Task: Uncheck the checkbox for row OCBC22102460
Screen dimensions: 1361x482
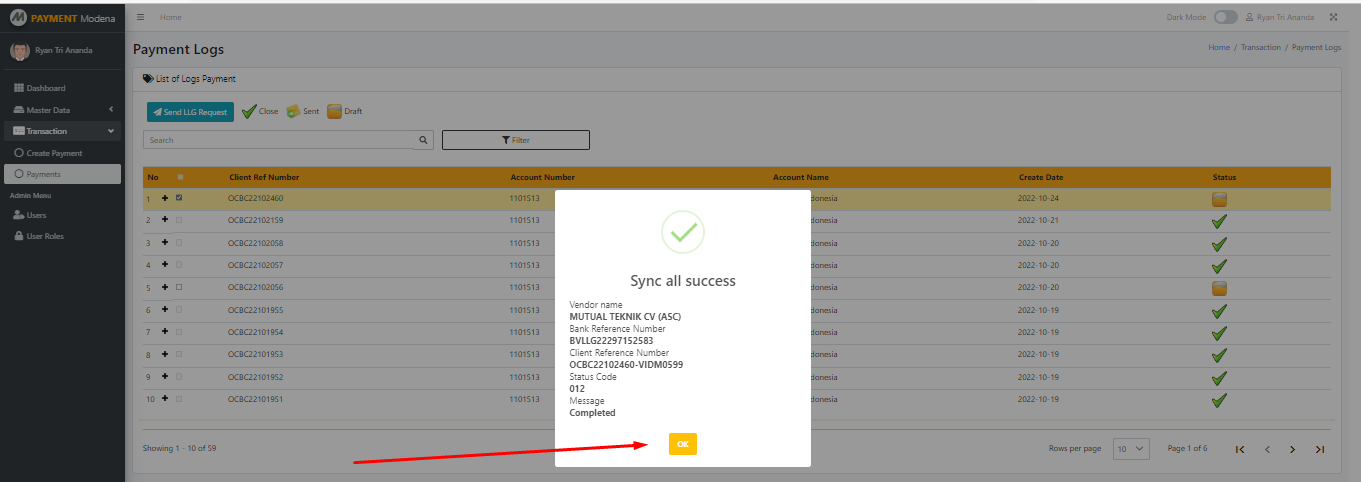Action: [x=179, y=198]
